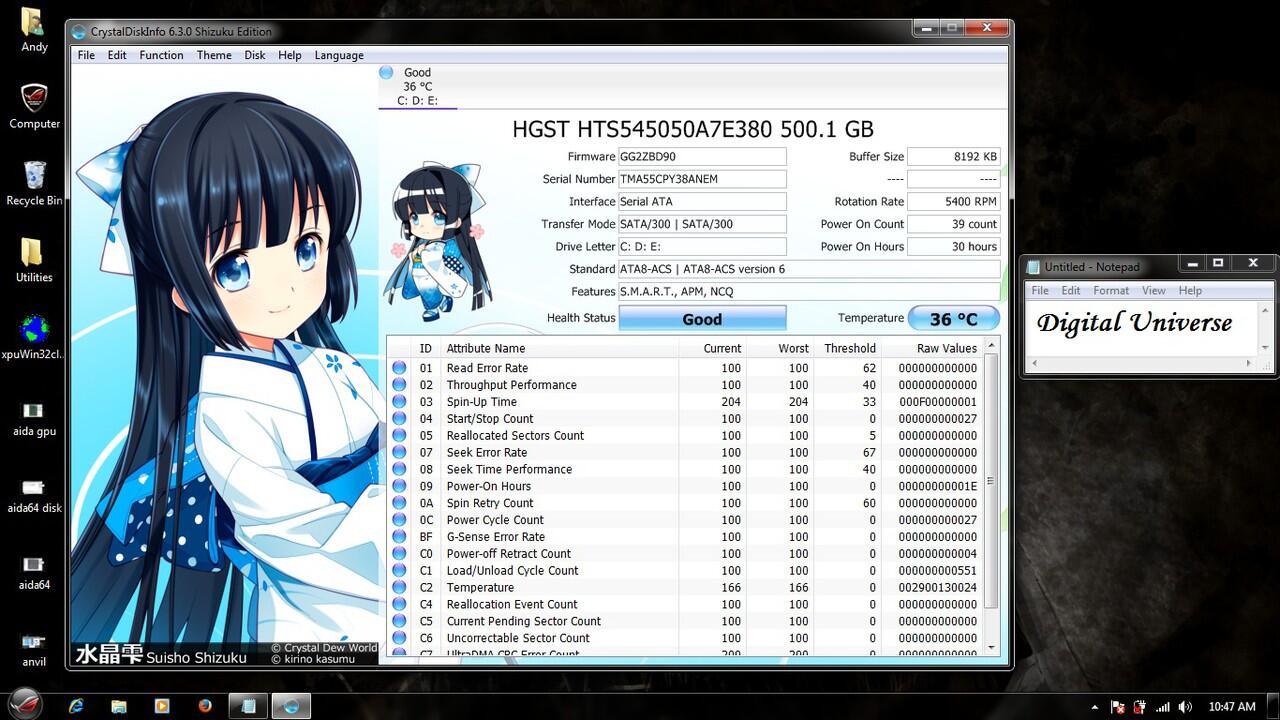Viewport: 1280px width, 720px height.
Task: Open the File menu in CrystalDiskInfo
Action: [x=87, y=55]
